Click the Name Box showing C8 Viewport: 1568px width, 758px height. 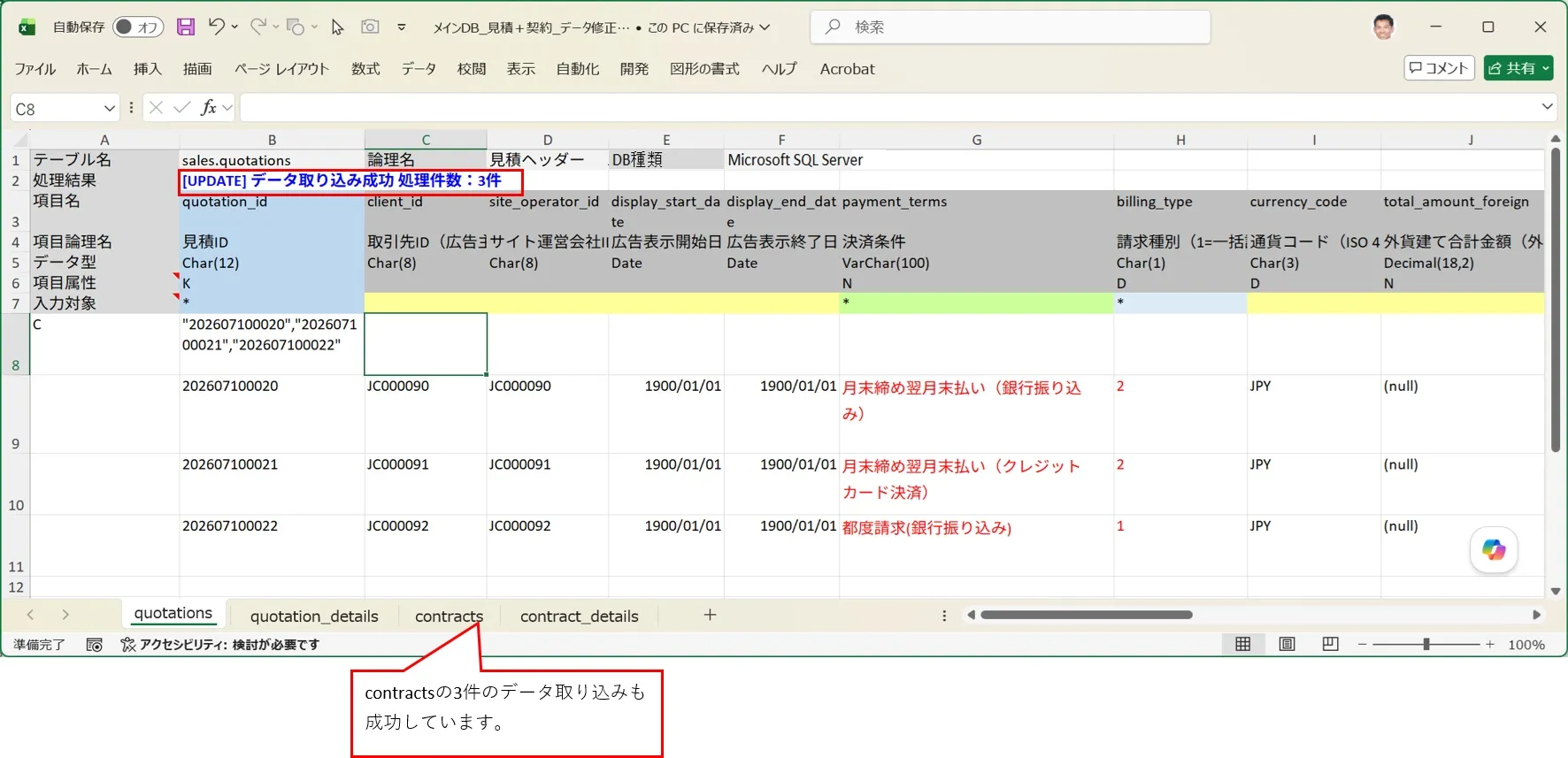point(57,108)
